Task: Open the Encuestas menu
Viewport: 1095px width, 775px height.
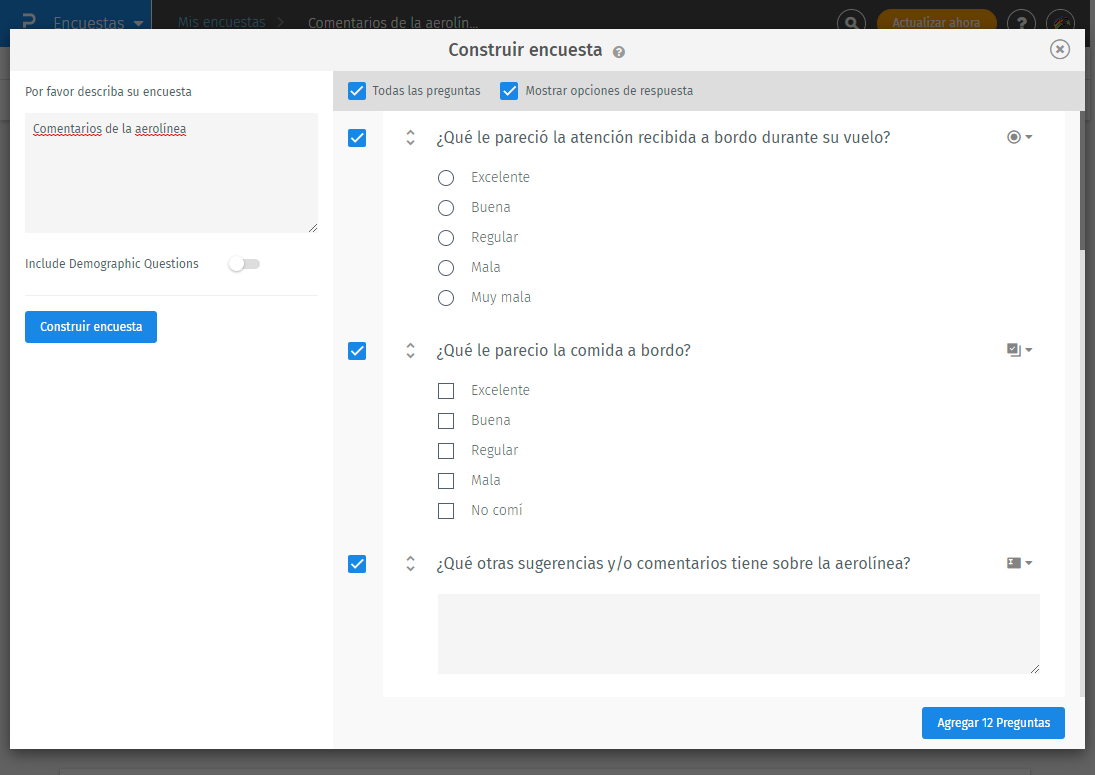Action: pyautogui.click(x=98, y=22)
